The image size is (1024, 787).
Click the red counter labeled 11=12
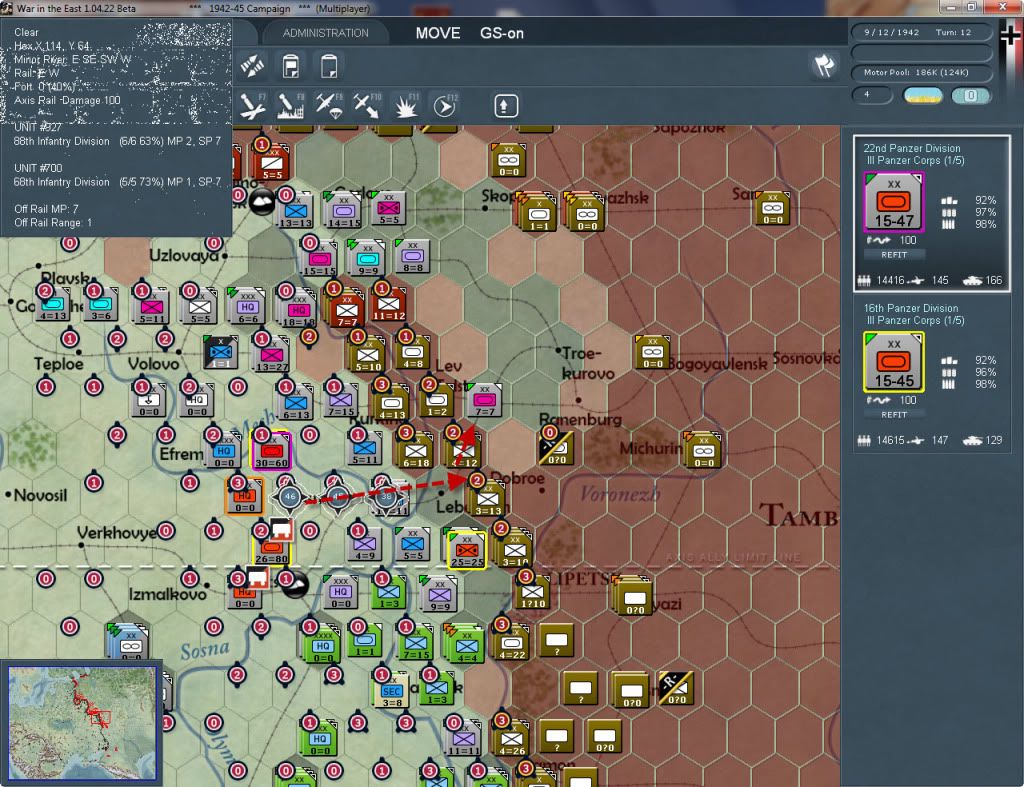(389, 304)
